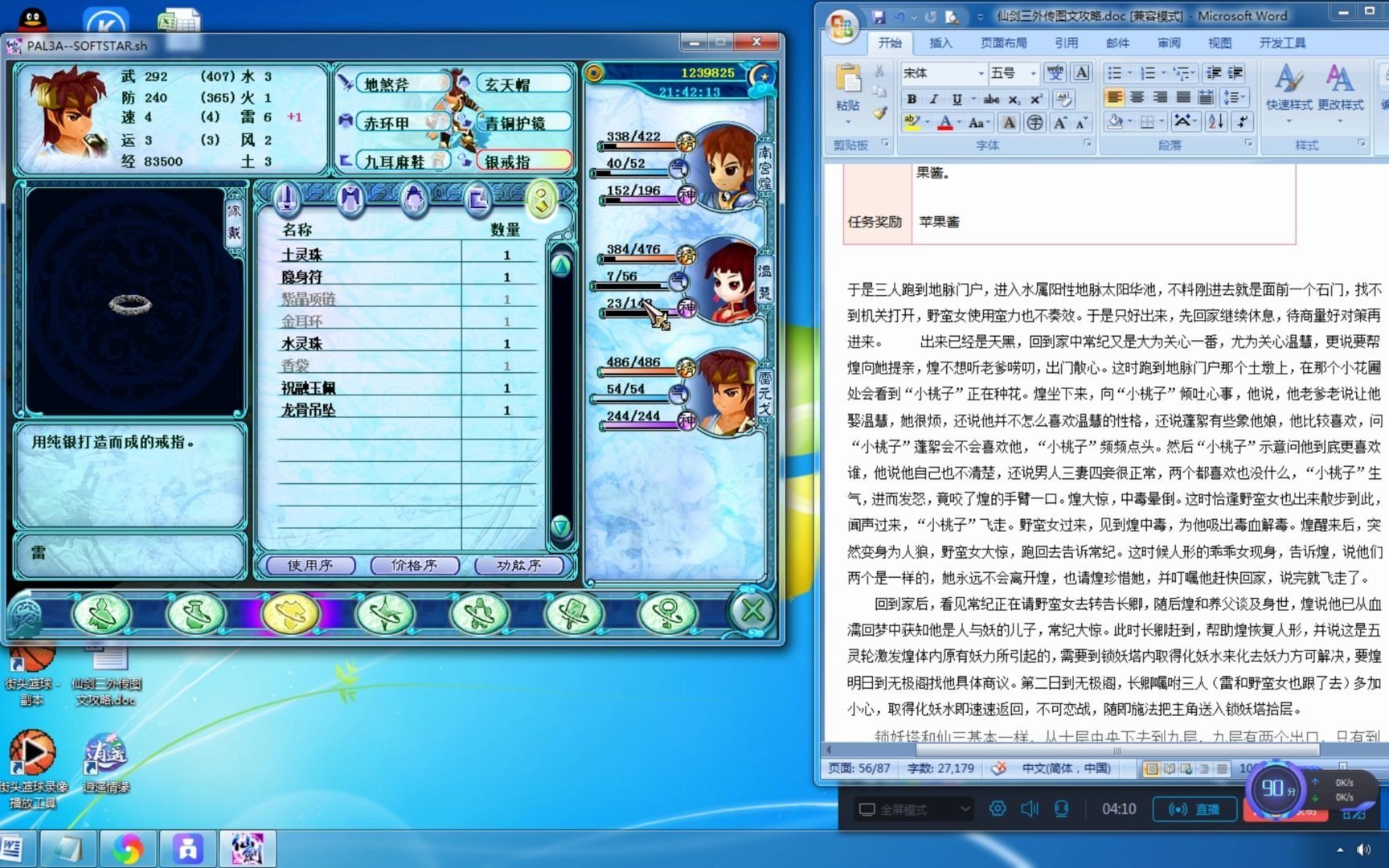Open weapon equipment category tab in game
1389x868 pixels.
tap(286, 198)
